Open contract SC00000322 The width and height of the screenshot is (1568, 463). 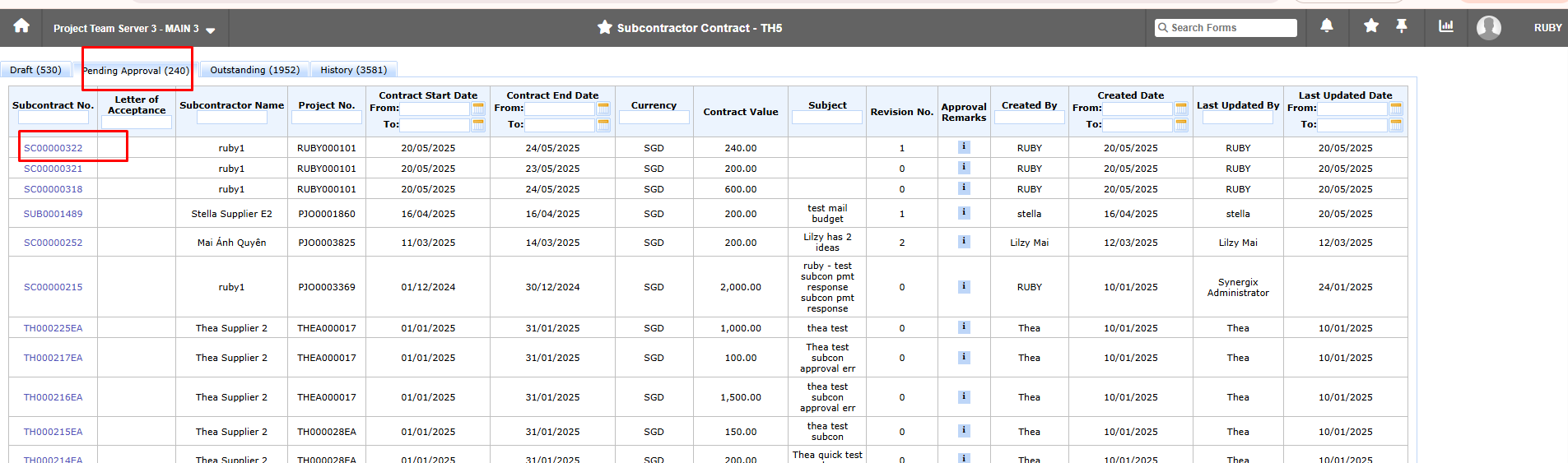click(53, 148)
